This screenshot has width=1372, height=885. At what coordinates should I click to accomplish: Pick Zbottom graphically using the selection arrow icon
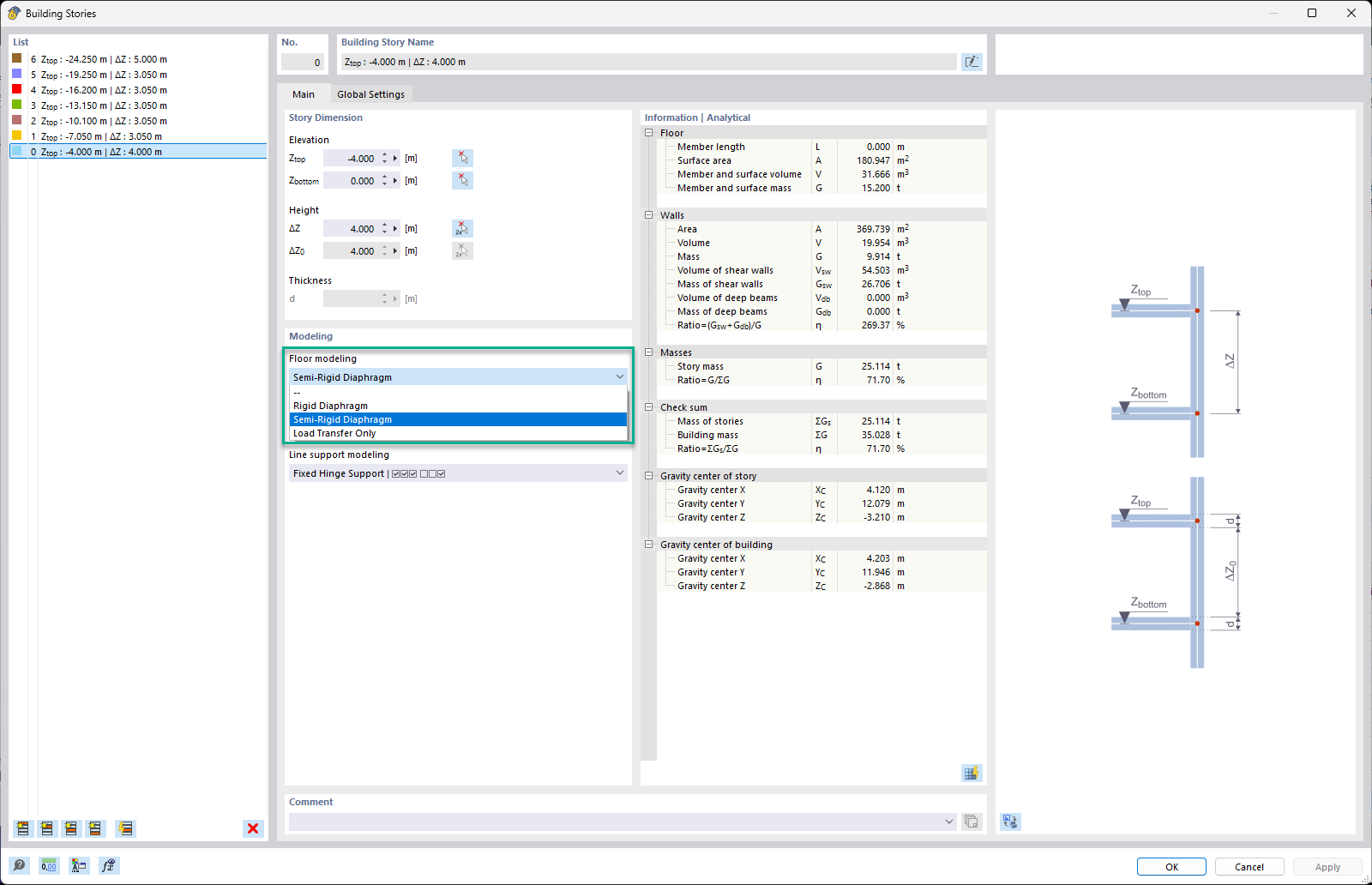(462, 180)
